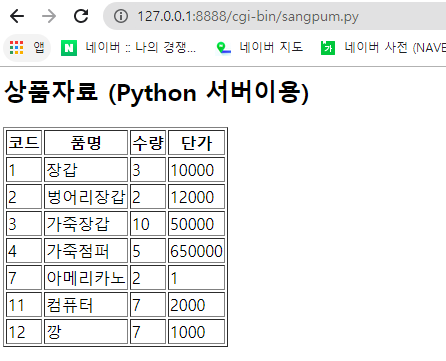Viewport: 446px width, 361px height.
Task: Click the address bar URL 127.0.0.1:8888/cgi-bin/sangpum.py
Action: pos(248,16)
